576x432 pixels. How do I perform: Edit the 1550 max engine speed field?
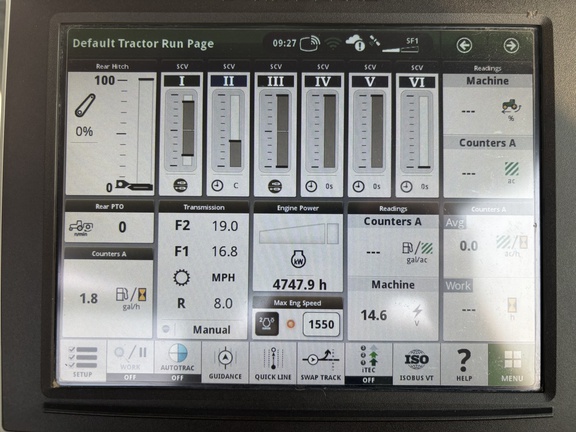tap(321, 324)
